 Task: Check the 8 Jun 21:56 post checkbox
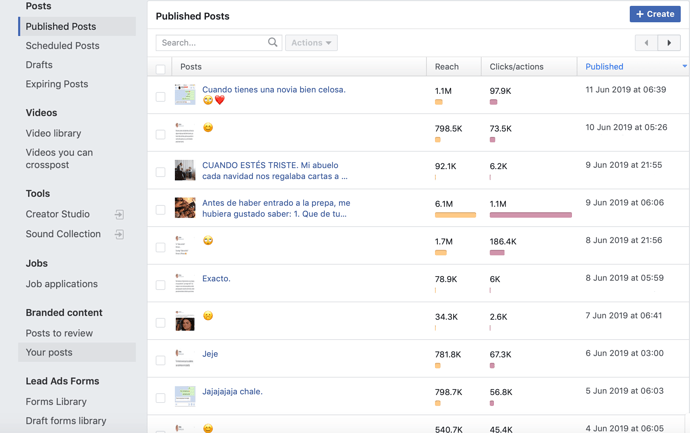[x=161, y=247]
